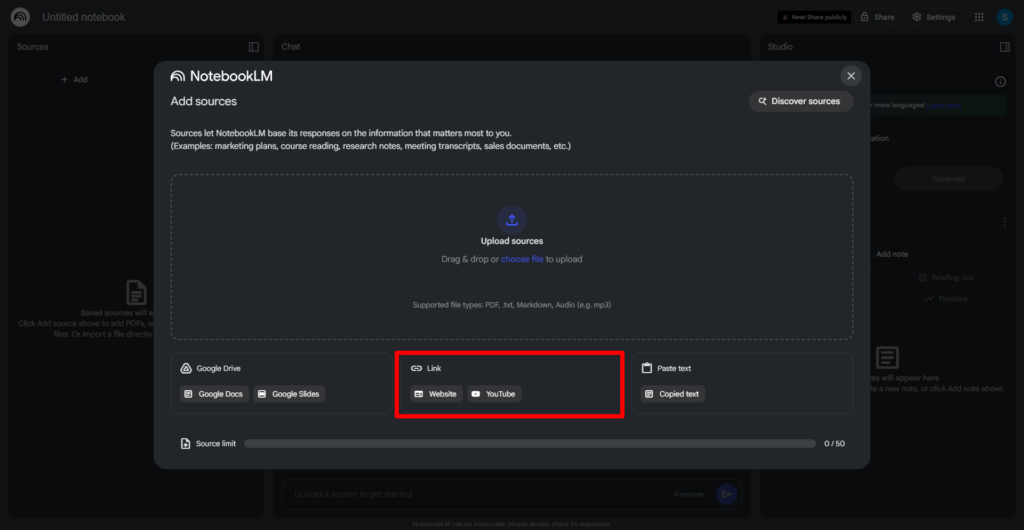Click the Untitled notebook title

coord(84,17)
